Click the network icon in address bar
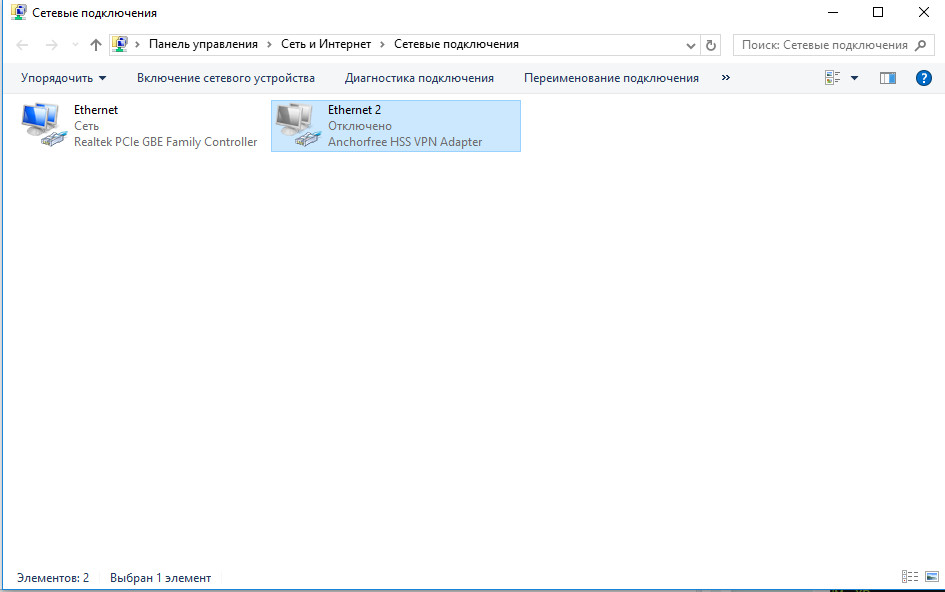Image resolution: width=945 pixels, height=592 pixels. point(120,44)
